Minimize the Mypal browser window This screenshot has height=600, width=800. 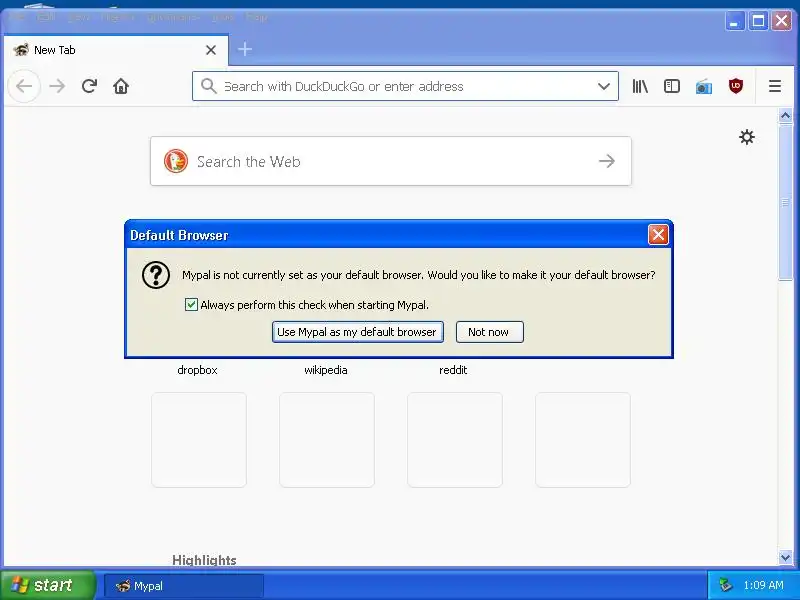click(x=735, y=21)
